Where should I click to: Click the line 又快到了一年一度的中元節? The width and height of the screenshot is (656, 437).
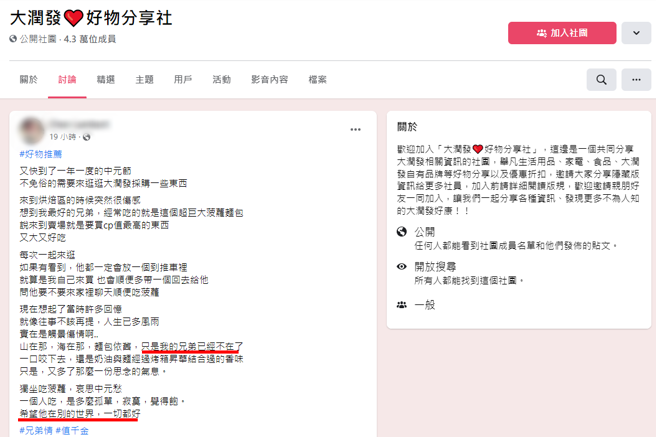point(75,171)
